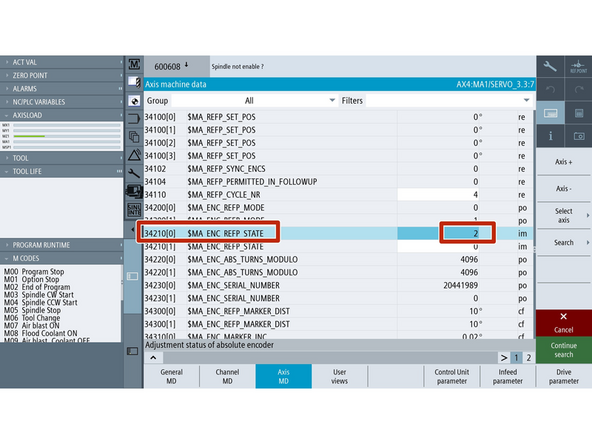Click the green Continue search button
This screenshot has width=592, height=444.
(564, 350)
